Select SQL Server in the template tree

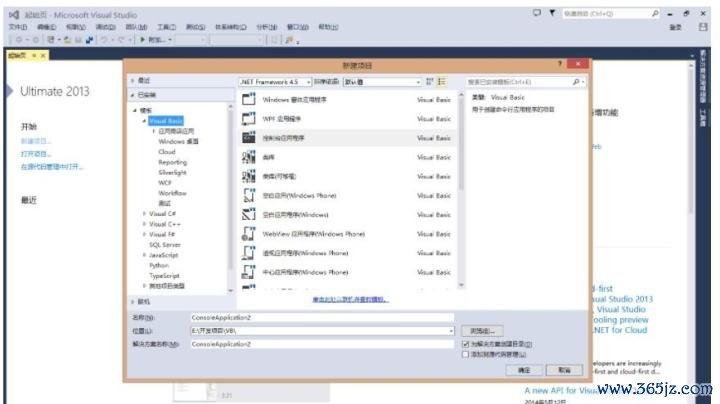(165, 245)
